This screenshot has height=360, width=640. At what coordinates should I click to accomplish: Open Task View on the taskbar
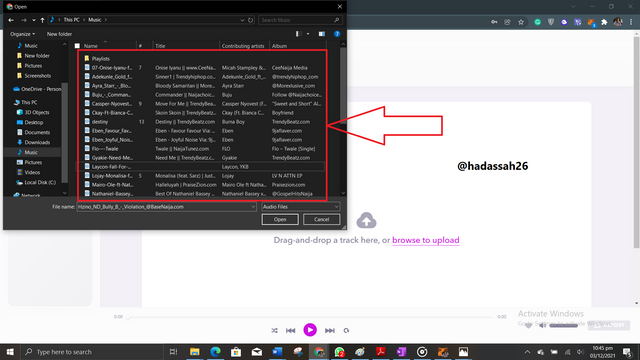(173, 352)
